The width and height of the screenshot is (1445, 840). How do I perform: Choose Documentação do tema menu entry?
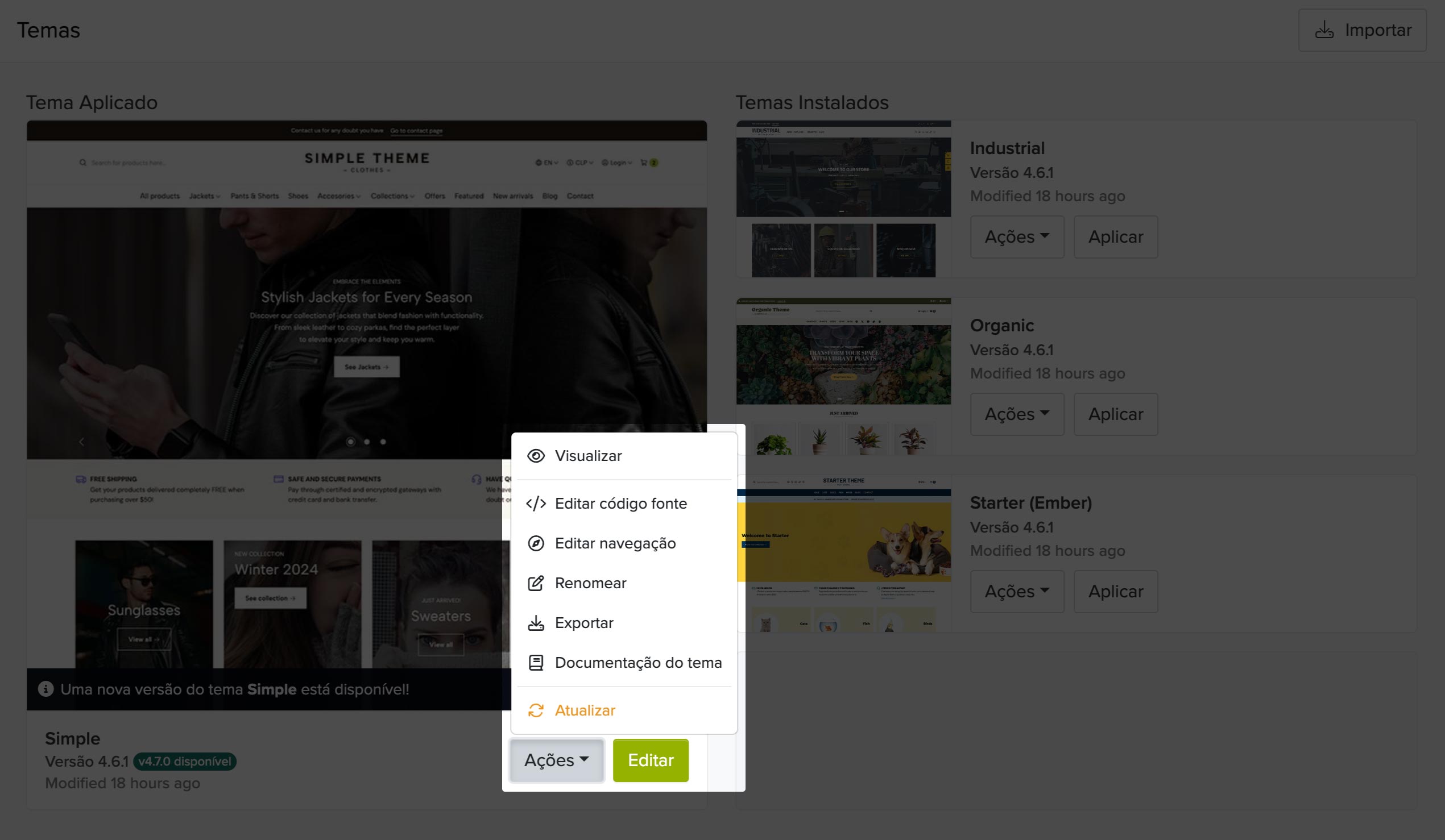point(637,663)
